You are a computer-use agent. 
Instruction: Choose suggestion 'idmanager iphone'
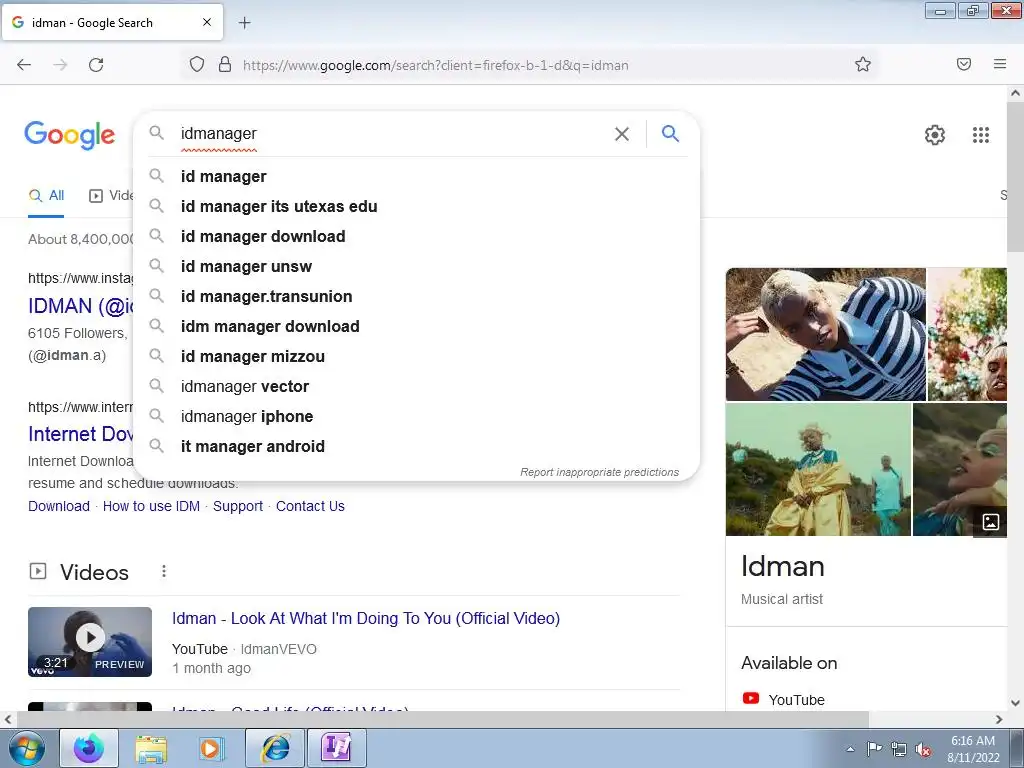[417, 417]
